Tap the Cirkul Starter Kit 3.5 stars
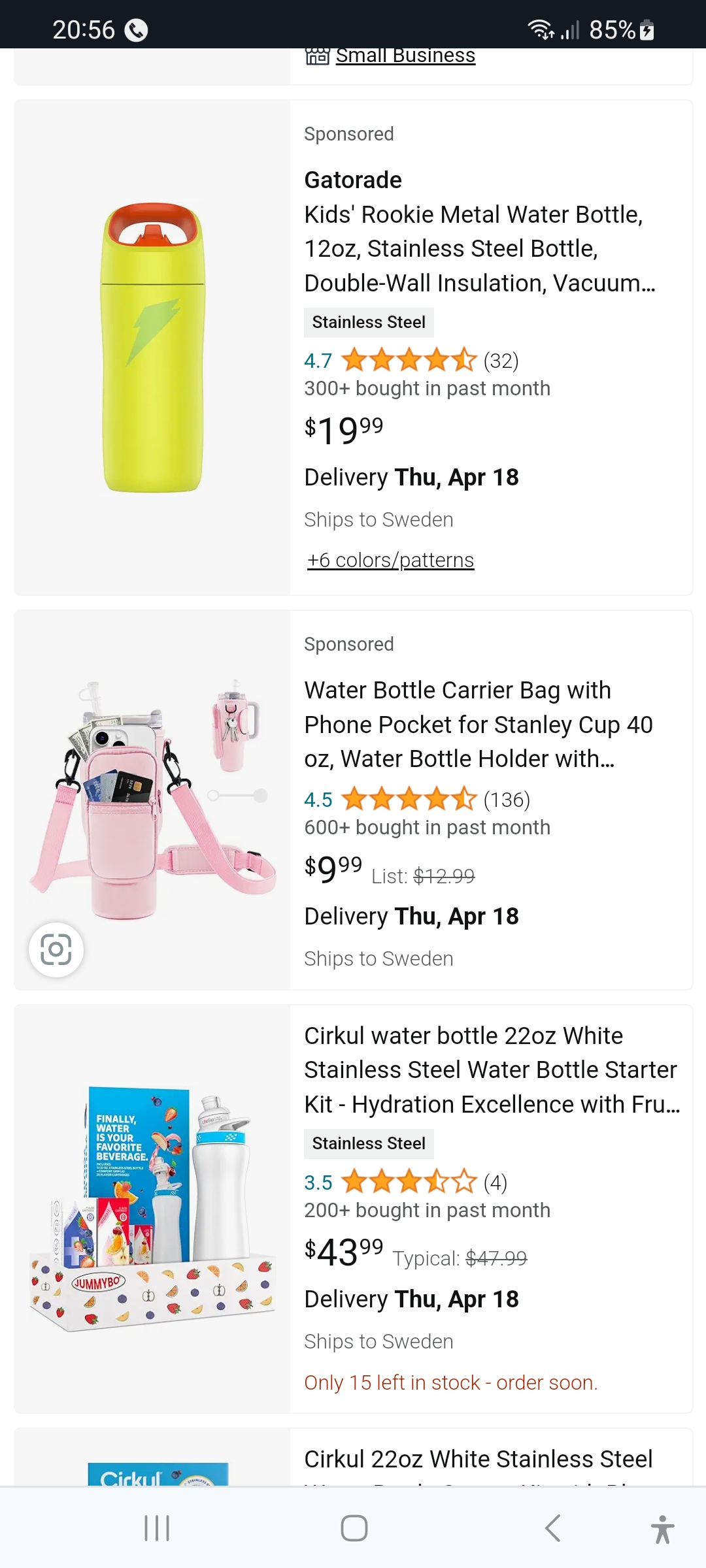This screenshot has width=706, height=1568. (409, 1182)
